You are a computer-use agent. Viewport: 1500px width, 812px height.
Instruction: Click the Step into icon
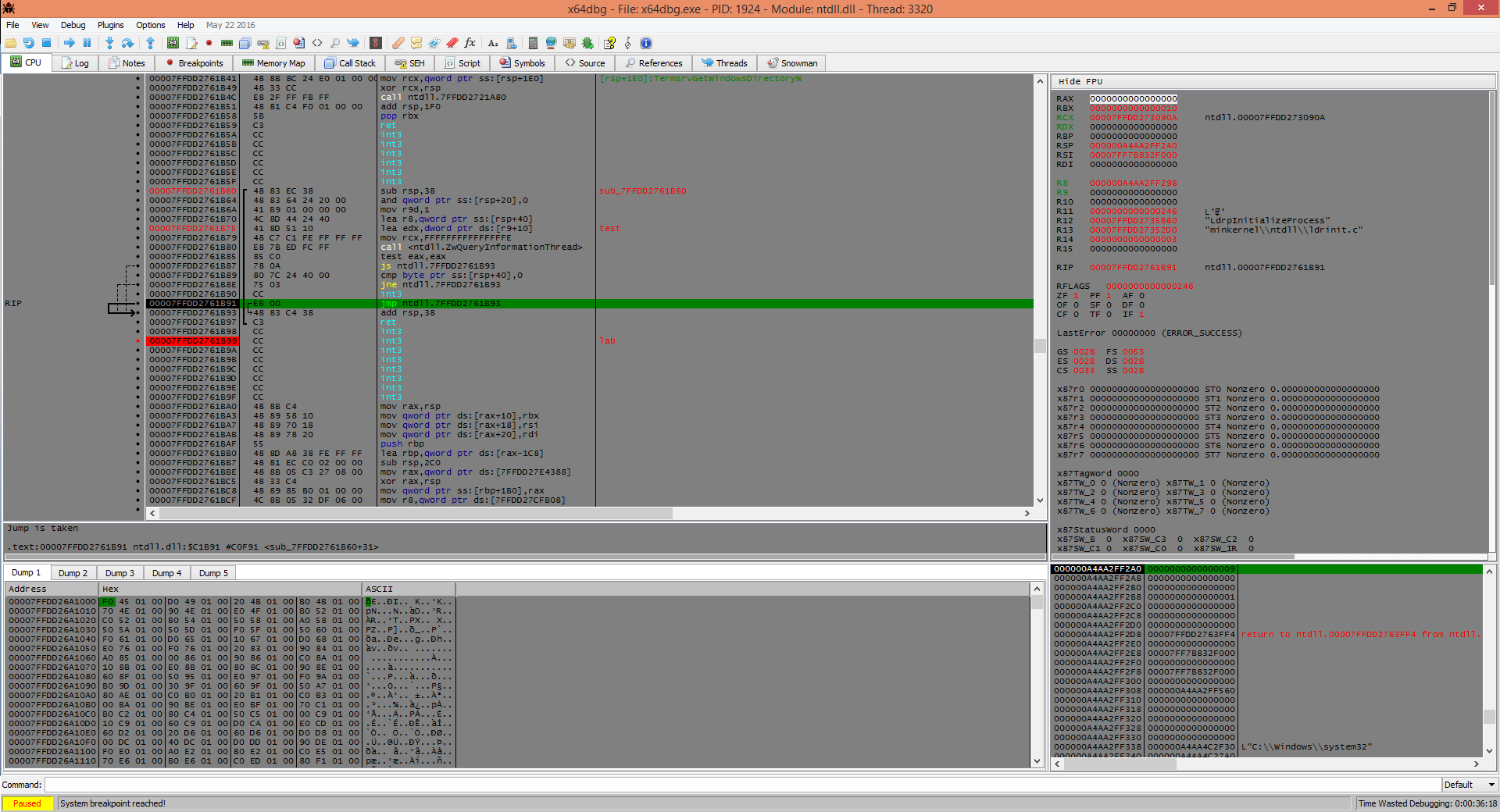(x=109, y=43)
